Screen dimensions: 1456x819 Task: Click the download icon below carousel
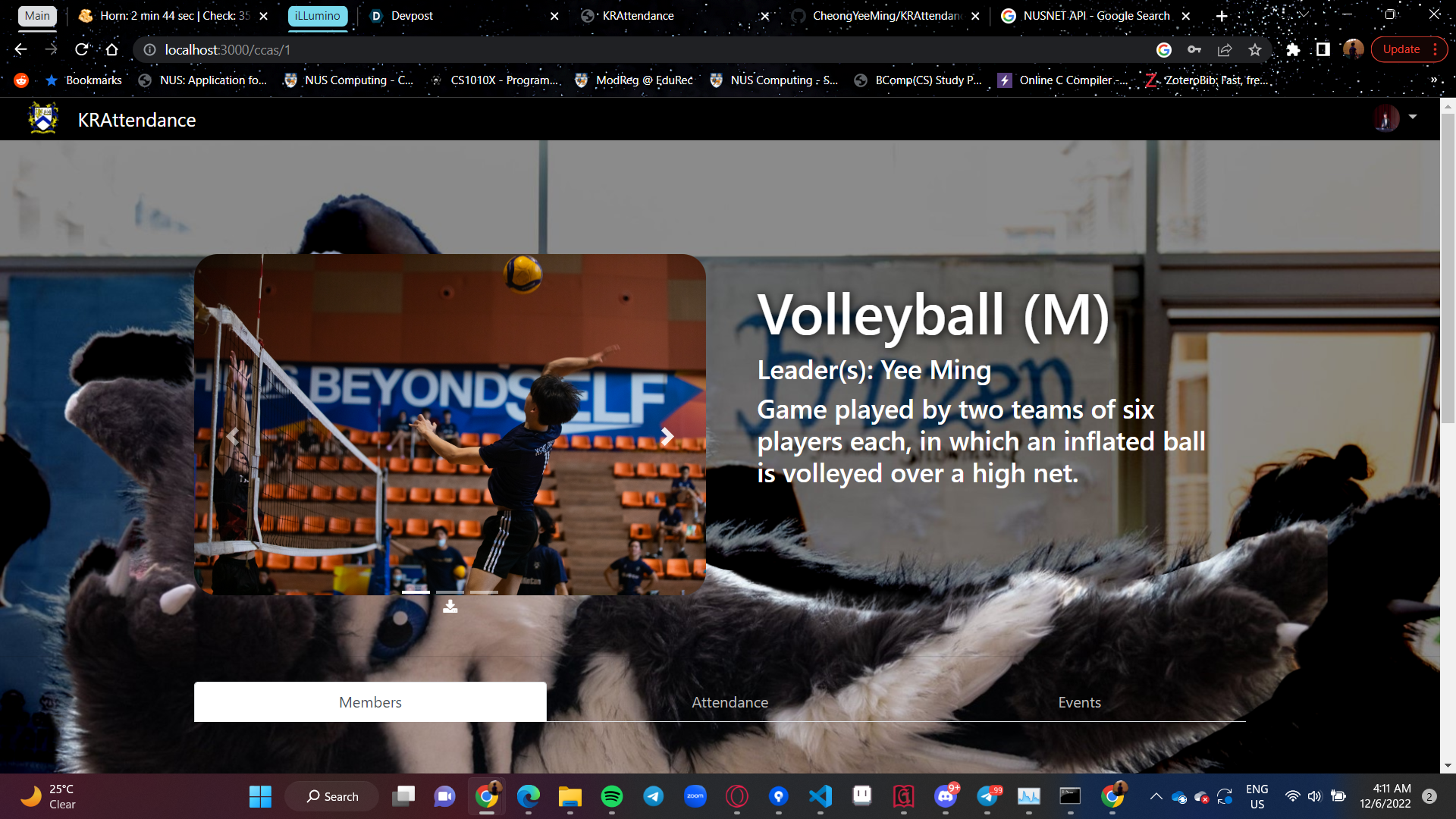(x=450, y=607)
